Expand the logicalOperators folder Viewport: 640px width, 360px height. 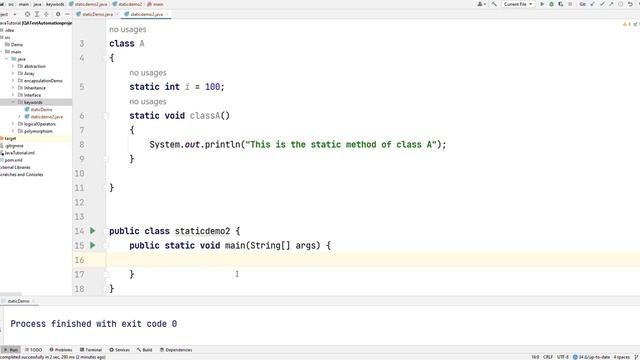click(13, 124)
